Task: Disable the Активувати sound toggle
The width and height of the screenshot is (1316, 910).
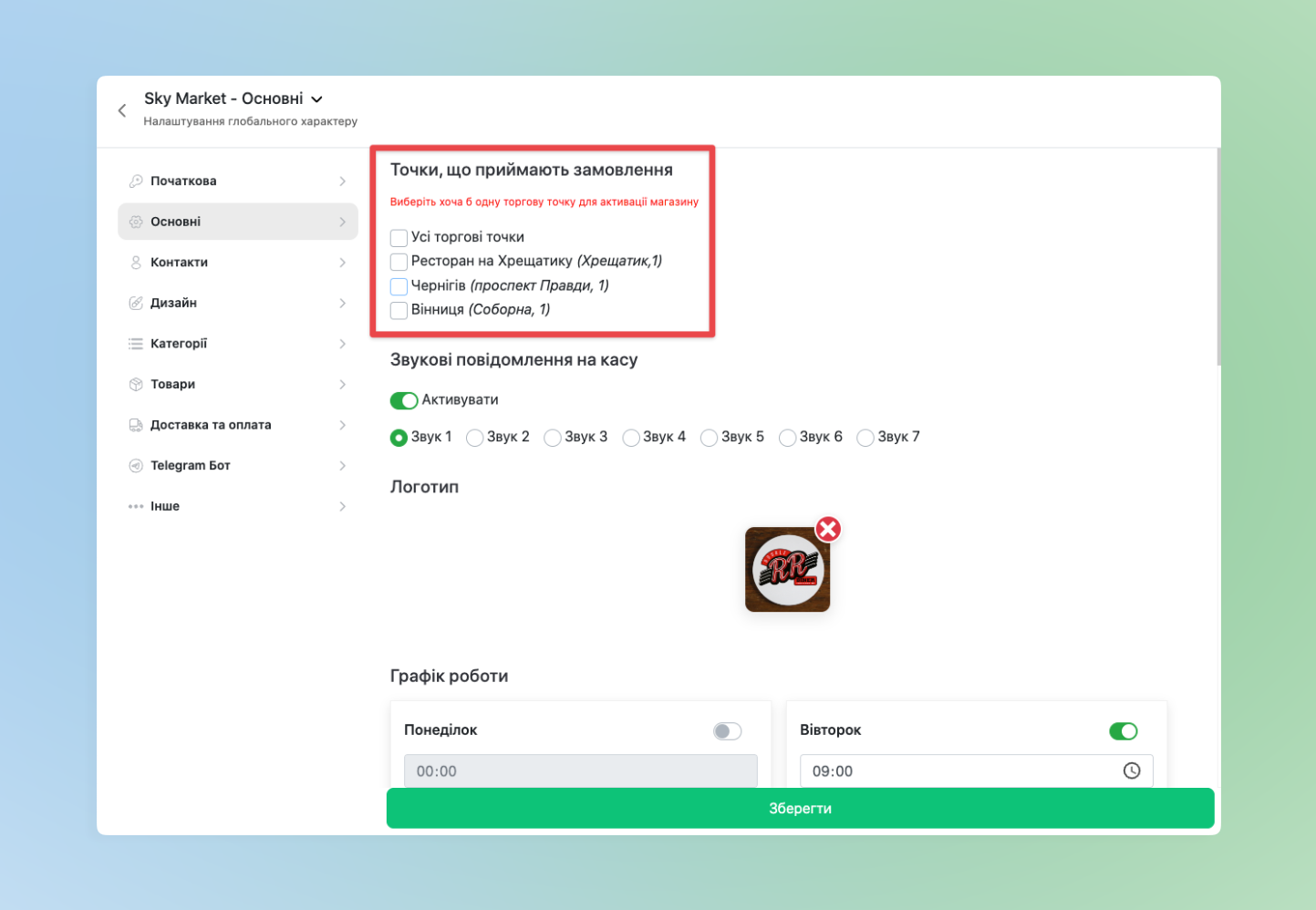Action: point(403,400)
